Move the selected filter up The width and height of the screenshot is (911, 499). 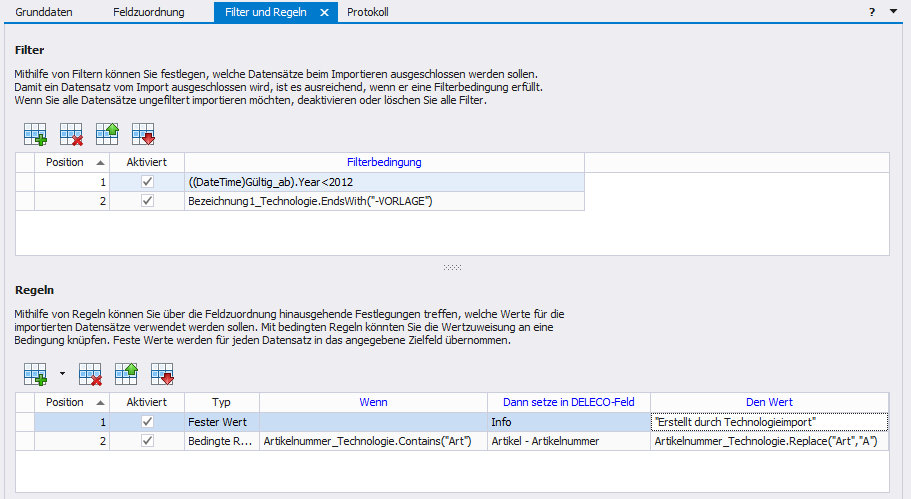point(107,134)
